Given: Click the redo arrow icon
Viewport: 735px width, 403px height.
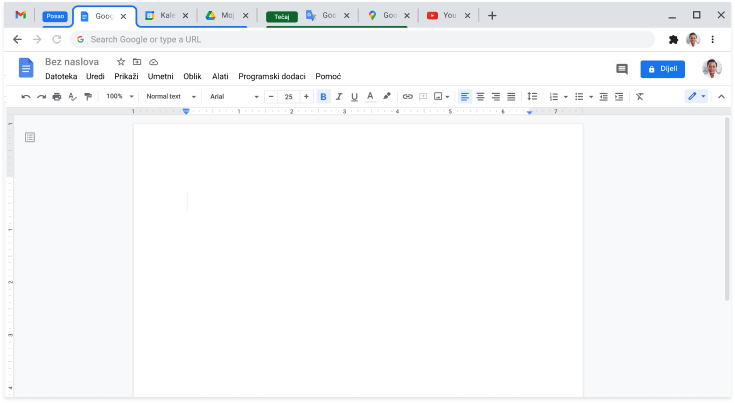Looking at the screenshot, I should tap(41, 97).
